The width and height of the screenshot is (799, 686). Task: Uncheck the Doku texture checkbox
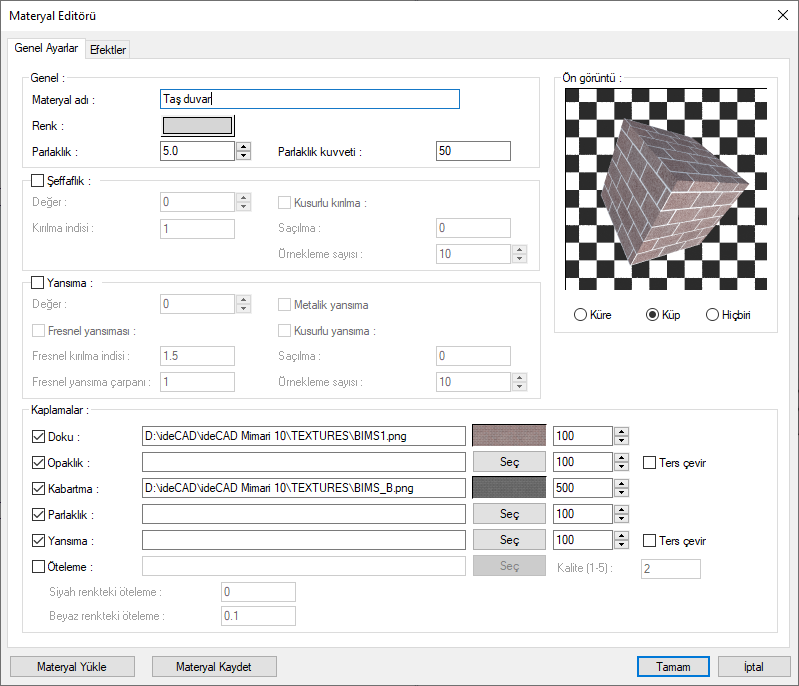click(39, 436)
